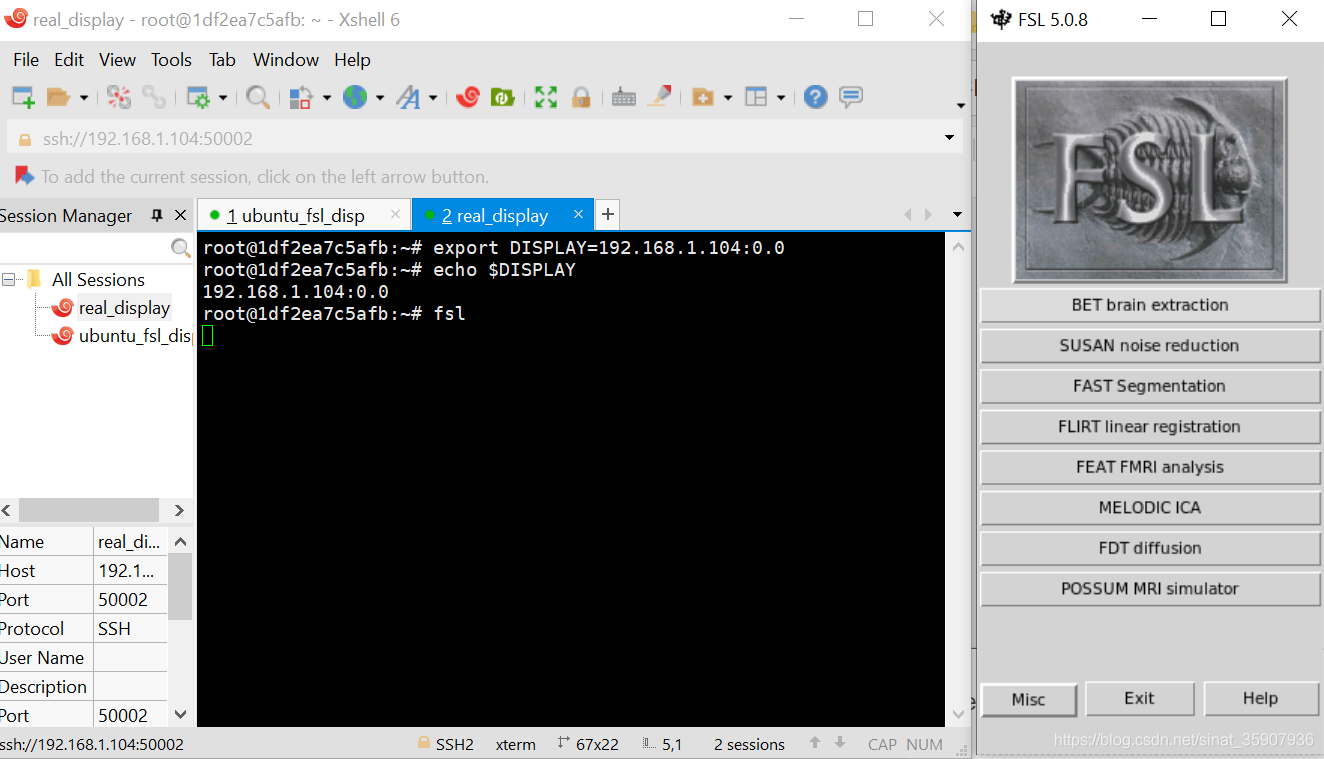Viewport: 1324px width, 759px height.
Task: Close the real_display tab
Action: (578, 214)
